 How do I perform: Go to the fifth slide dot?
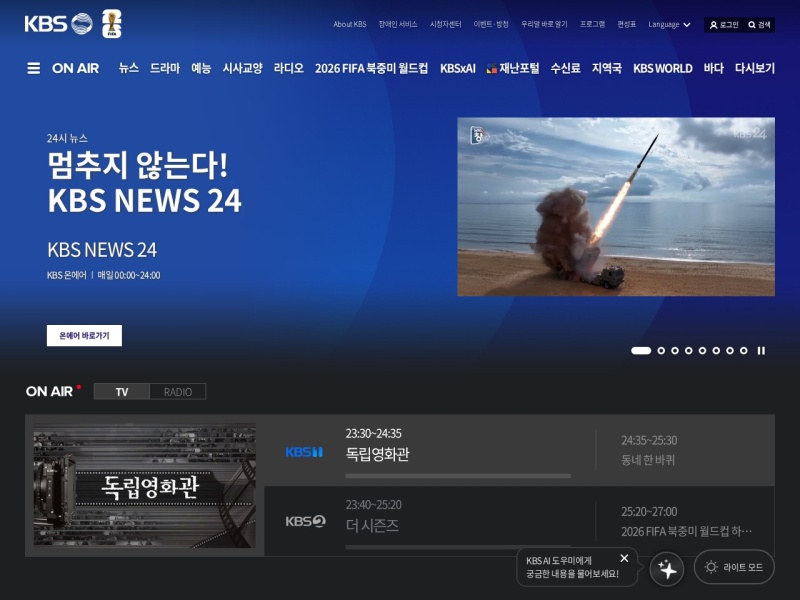(x=703, y=351)
